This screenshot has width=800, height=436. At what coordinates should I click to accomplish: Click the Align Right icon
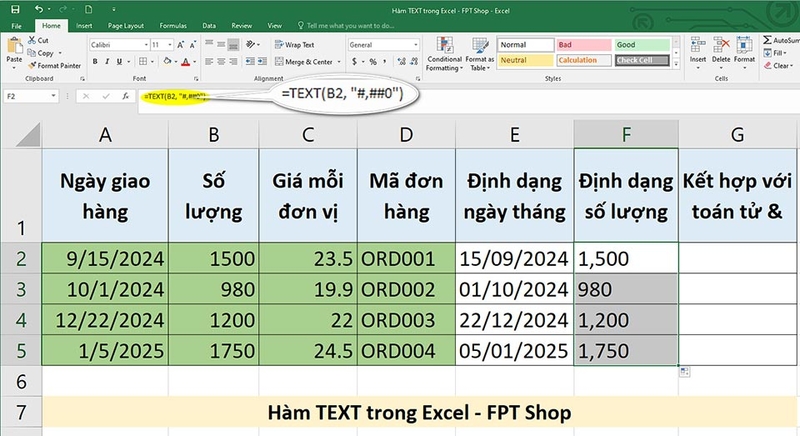pos(233,62)
